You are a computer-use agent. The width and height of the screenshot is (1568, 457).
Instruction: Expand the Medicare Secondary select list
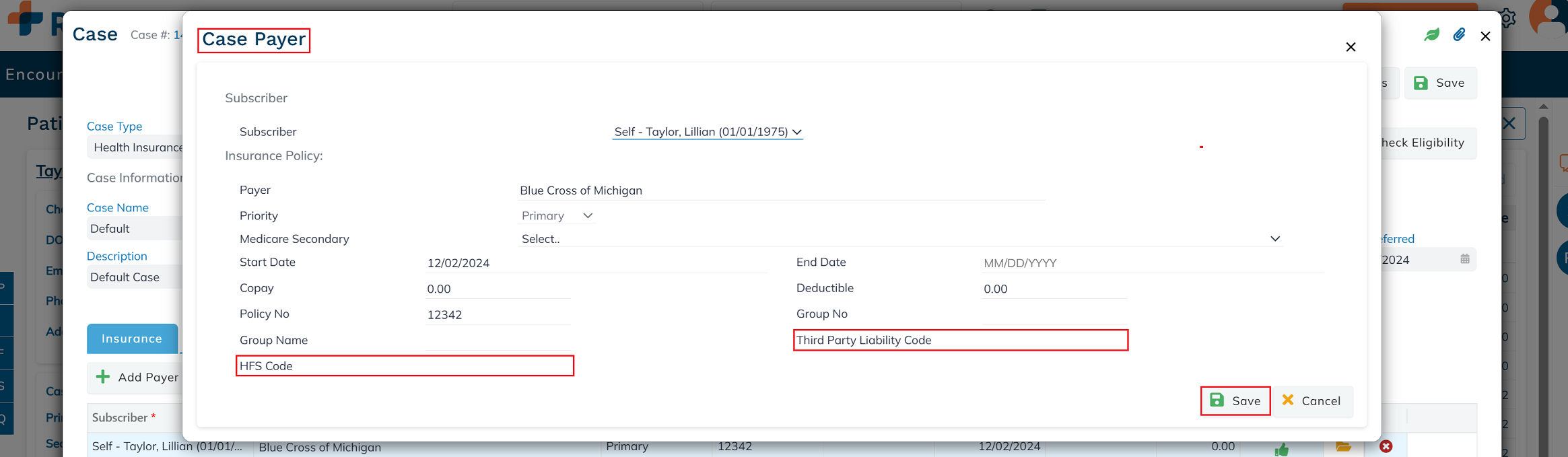click(x=899, y=239)
